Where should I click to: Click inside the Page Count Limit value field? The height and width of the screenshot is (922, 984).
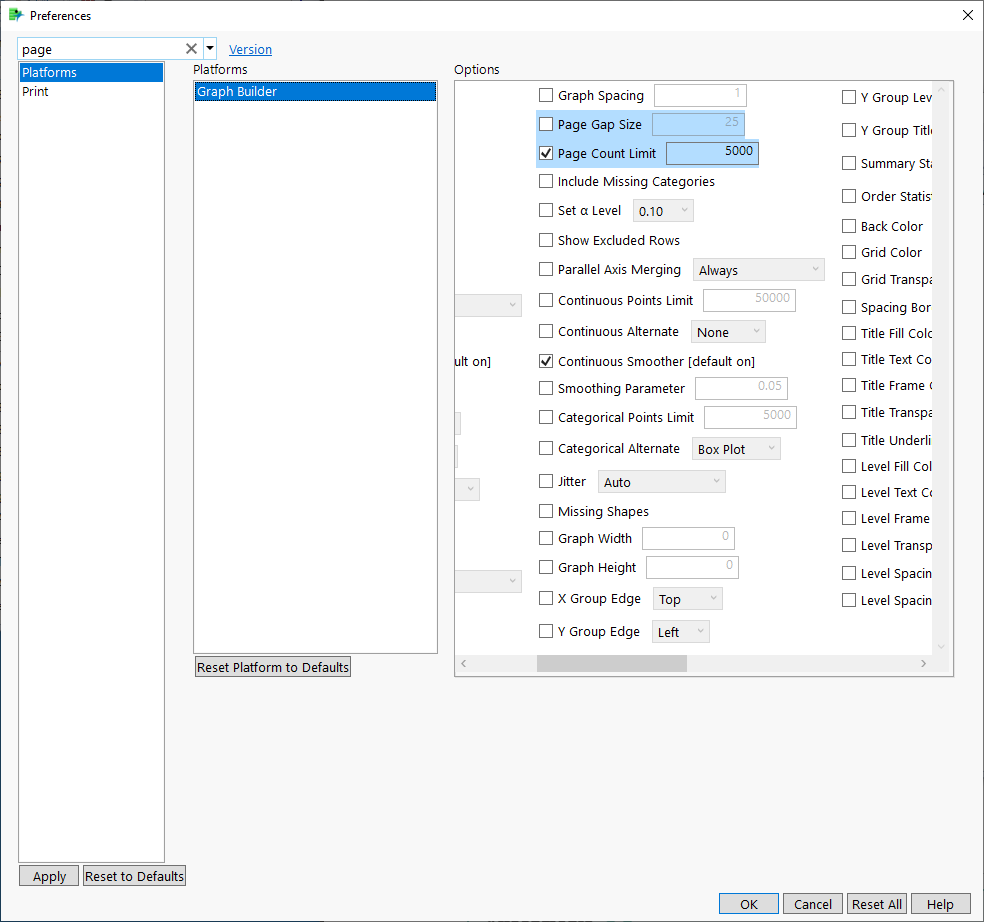point(711,153)
